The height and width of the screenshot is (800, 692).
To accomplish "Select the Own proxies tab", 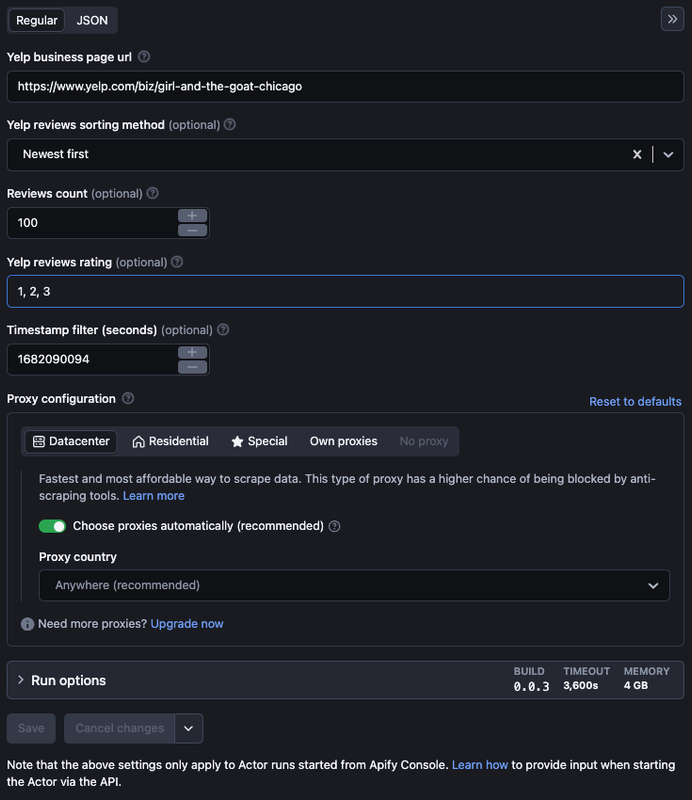I will 343,441.
